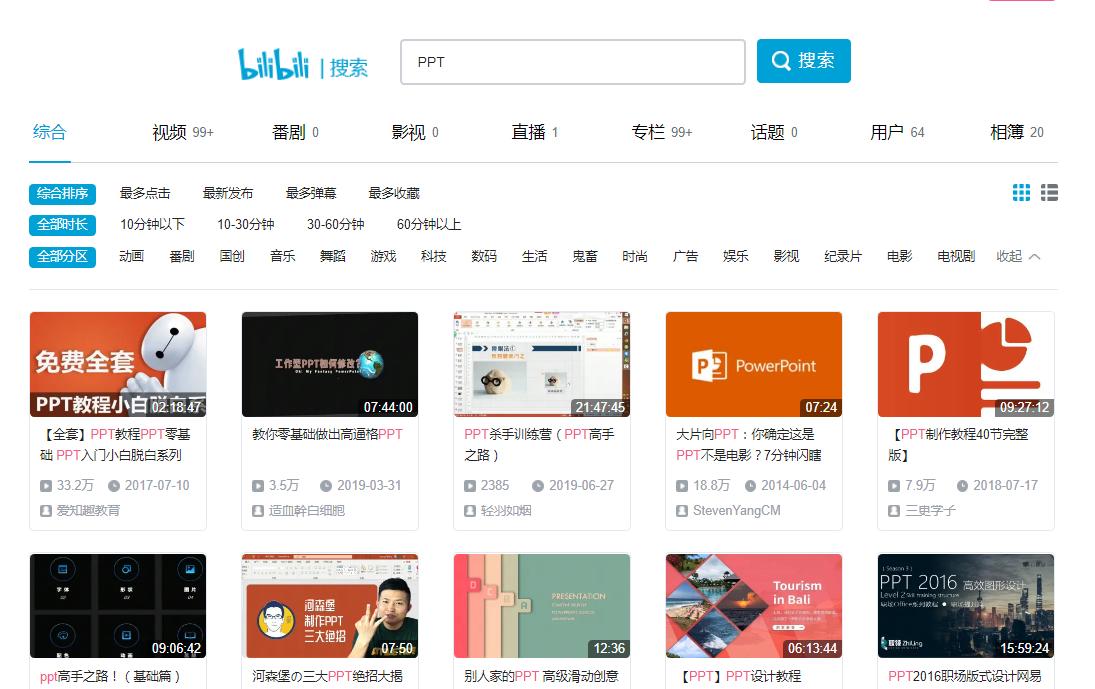
Task: Switch to list view layout icon
Action: (x=1049, y=193)
